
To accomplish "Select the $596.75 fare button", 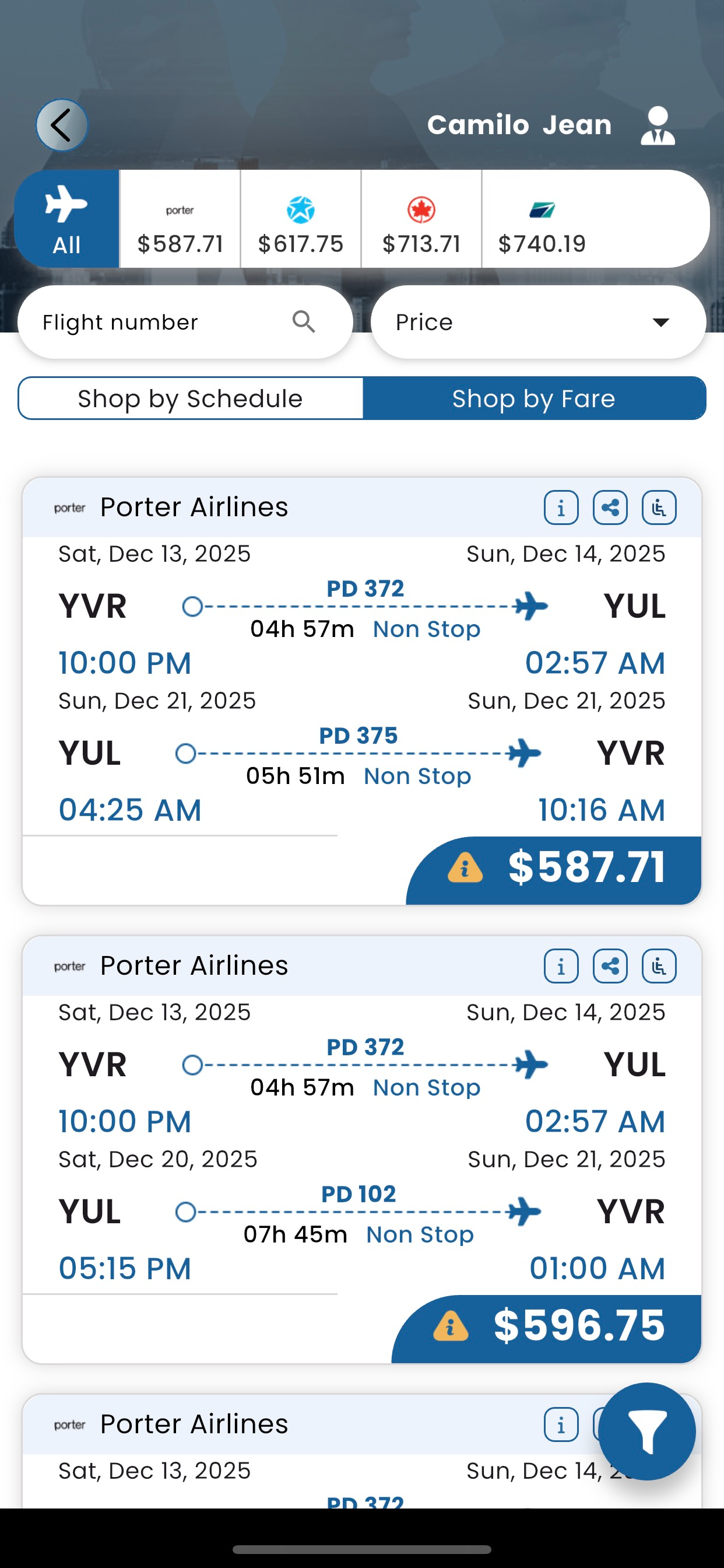I will (547, 1326).
